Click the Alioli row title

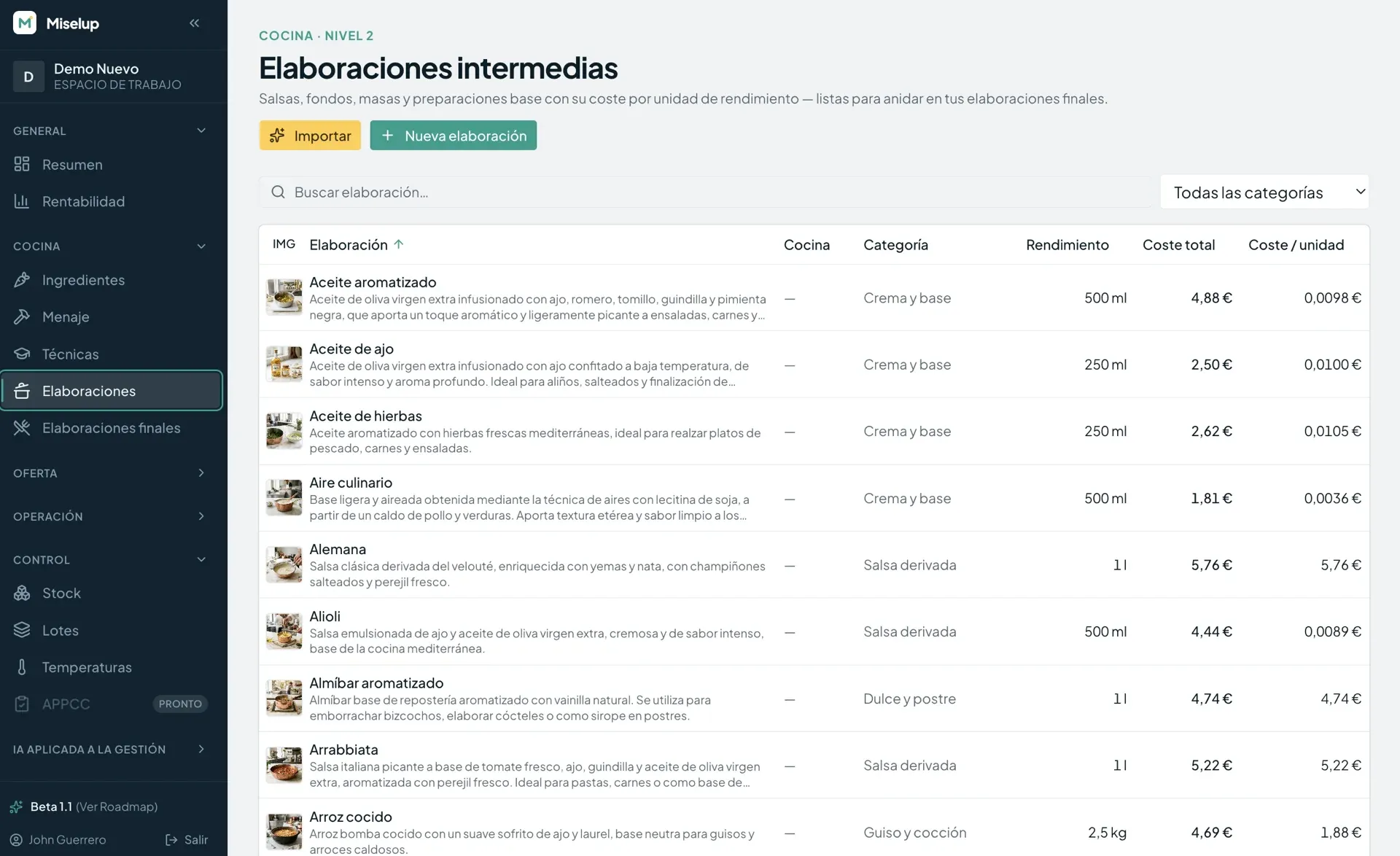324,616
